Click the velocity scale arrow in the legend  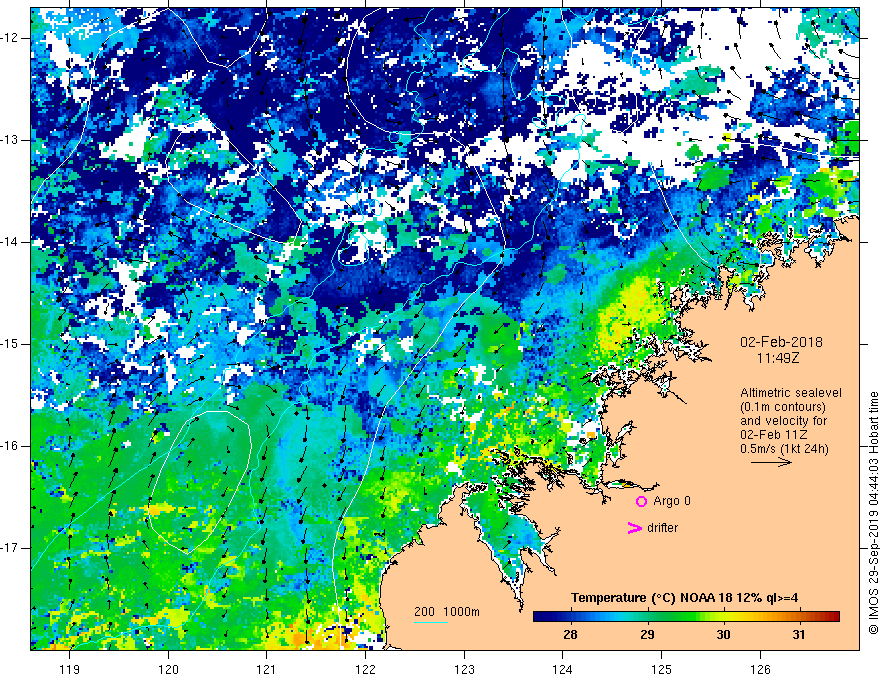(x=771, y=462)
